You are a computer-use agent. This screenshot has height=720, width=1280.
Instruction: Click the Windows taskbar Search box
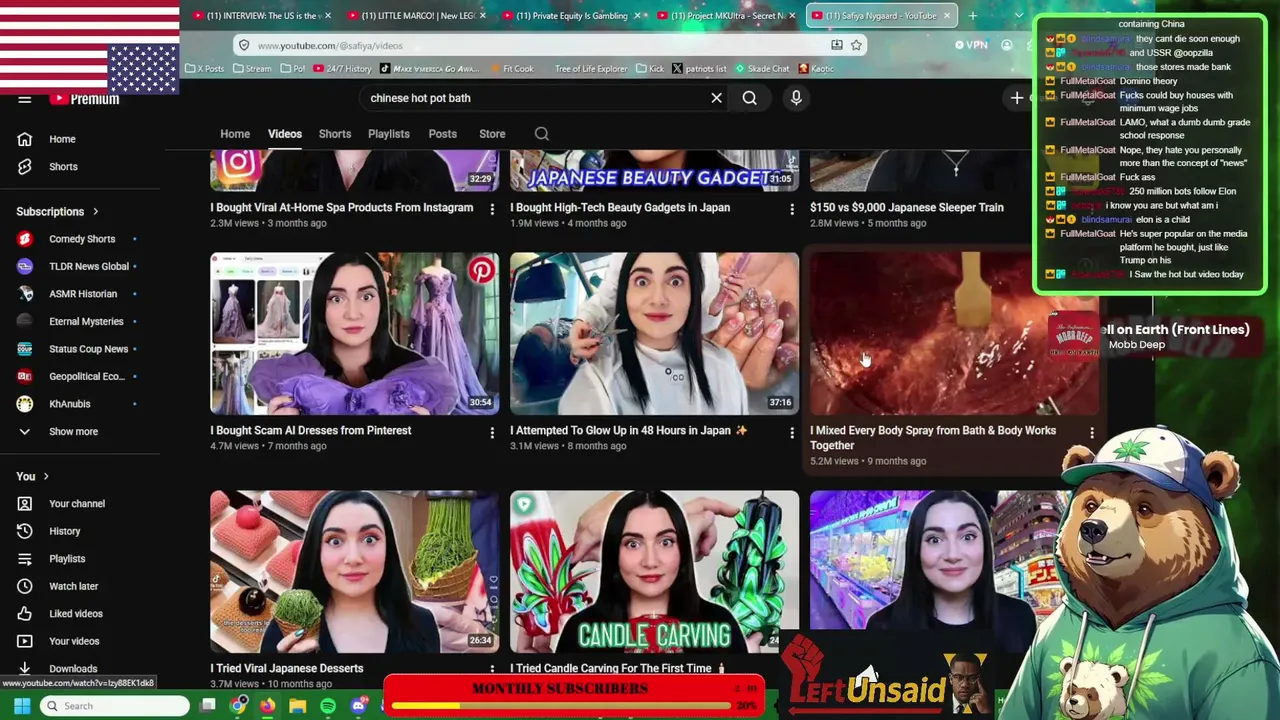(x=116, y=706)
